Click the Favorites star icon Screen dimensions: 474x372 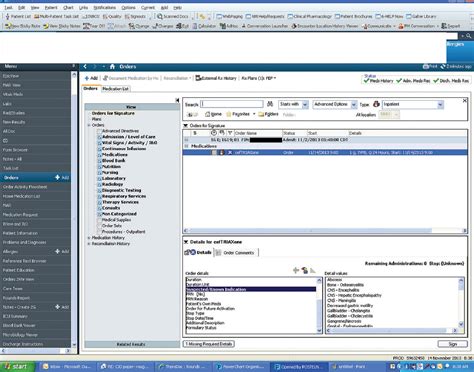(229, 114)
